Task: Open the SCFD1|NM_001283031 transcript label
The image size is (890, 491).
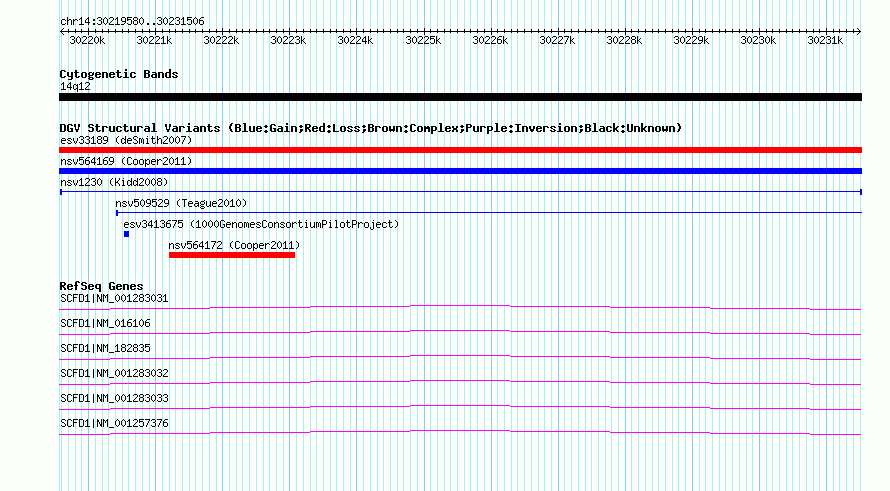Action: [x=114, y=299]
